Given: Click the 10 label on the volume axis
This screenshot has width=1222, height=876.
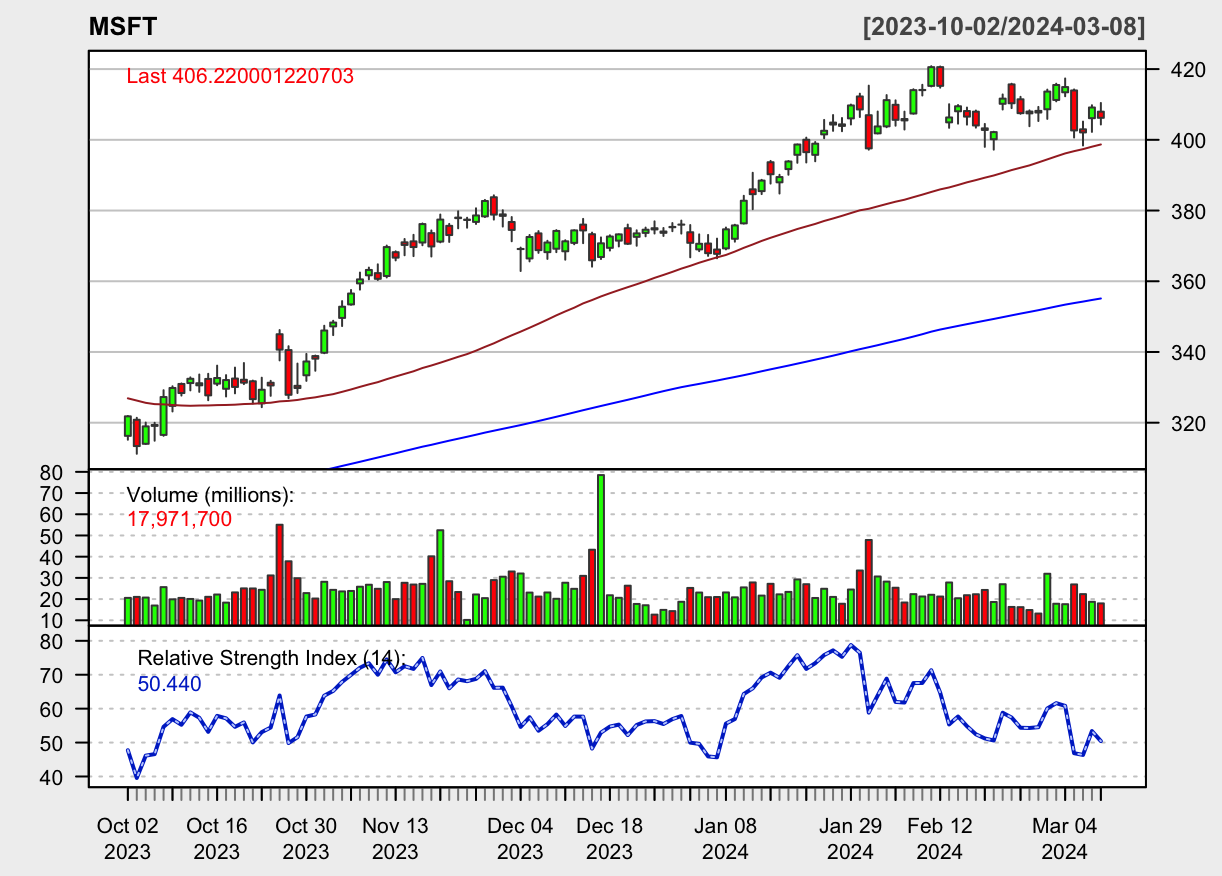Looking at the screenshot, I should coord(53,620).
